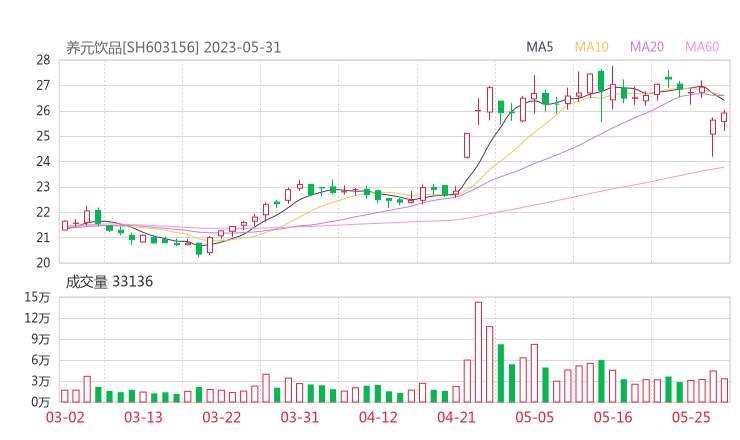Click the tallest red volume bar near 04-21

coord(479,352)
